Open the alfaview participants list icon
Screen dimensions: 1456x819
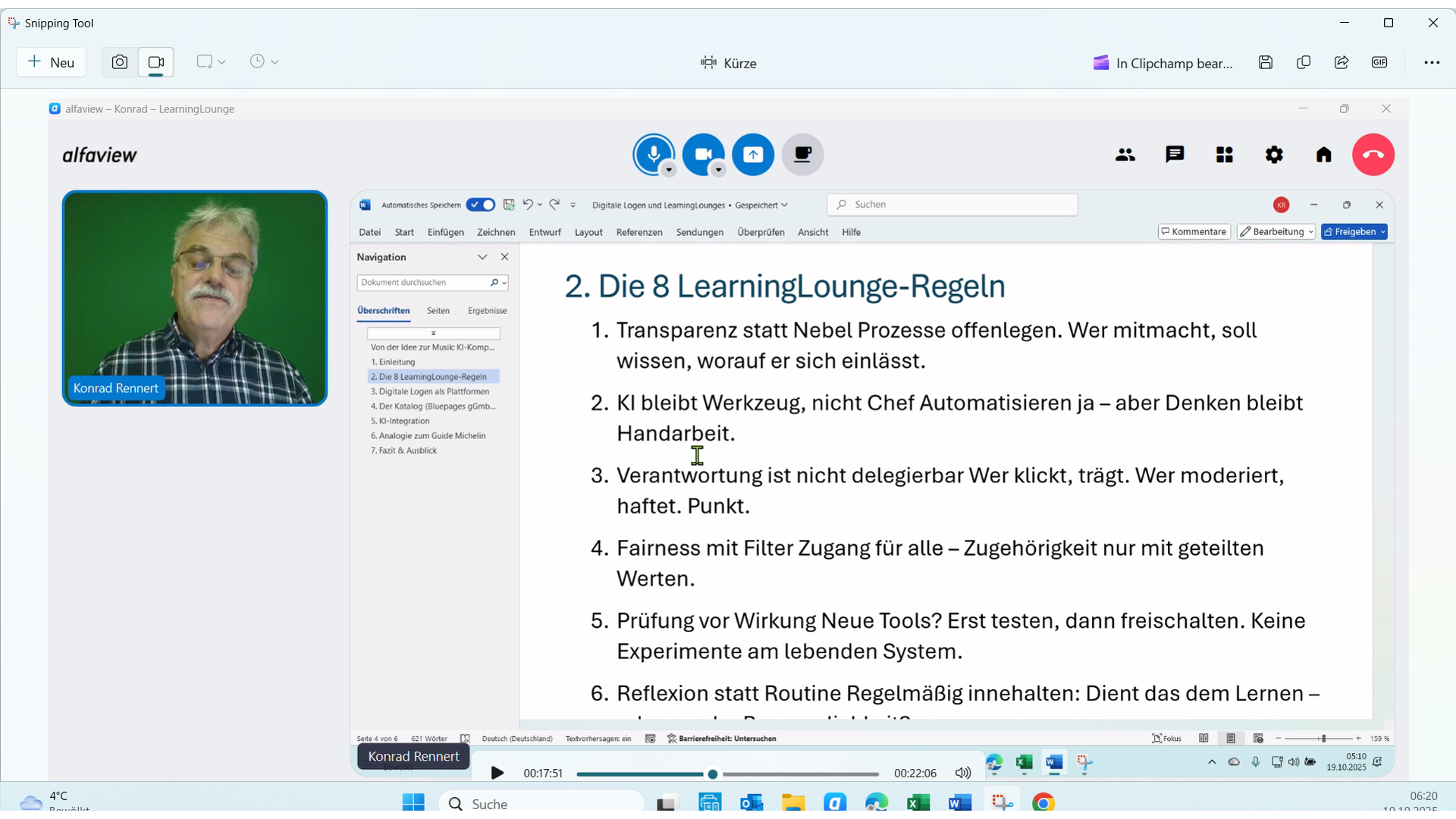click(1125, 155)
